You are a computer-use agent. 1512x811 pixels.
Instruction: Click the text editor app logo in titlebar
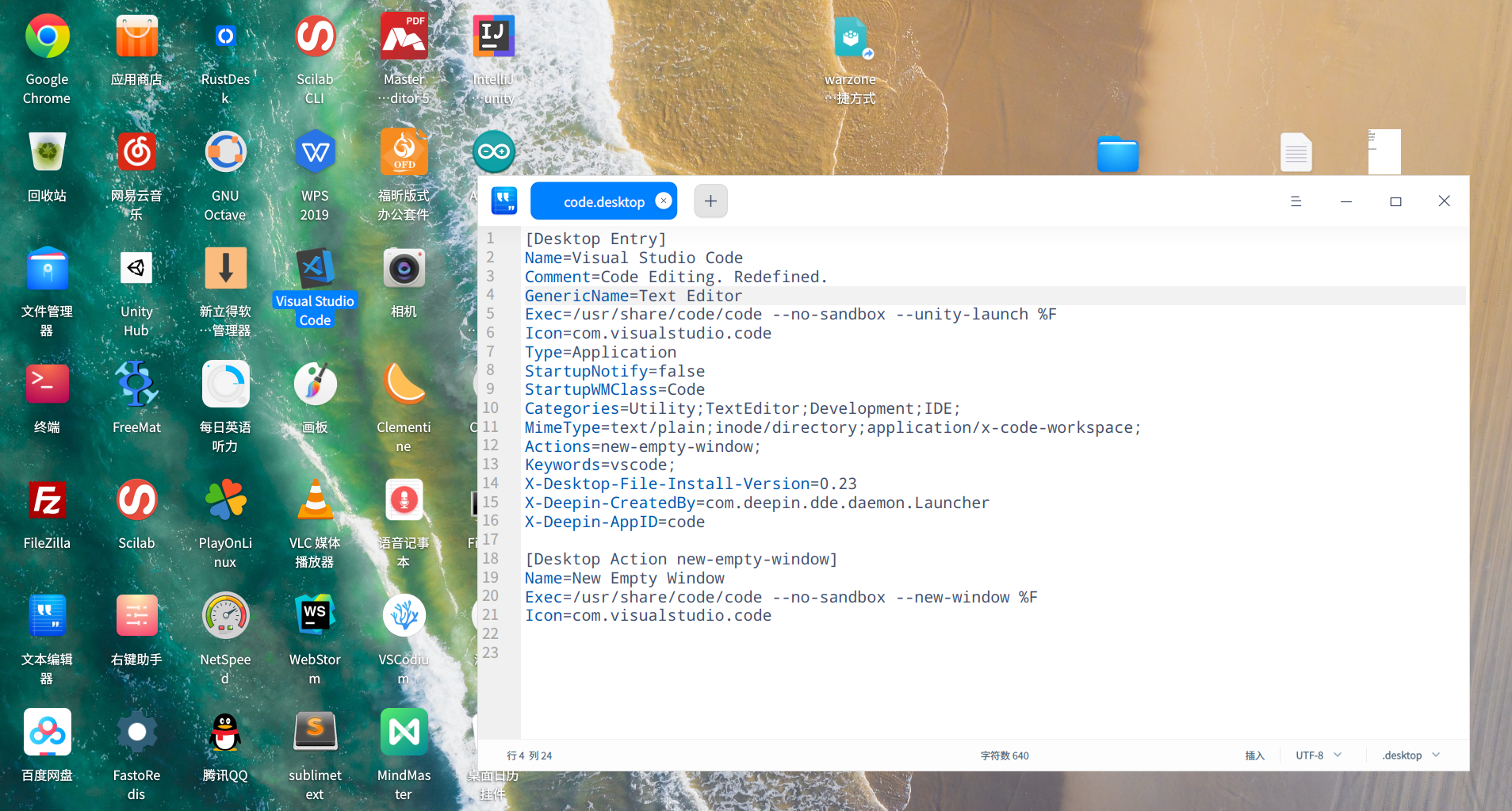click(x=504, y=201)
